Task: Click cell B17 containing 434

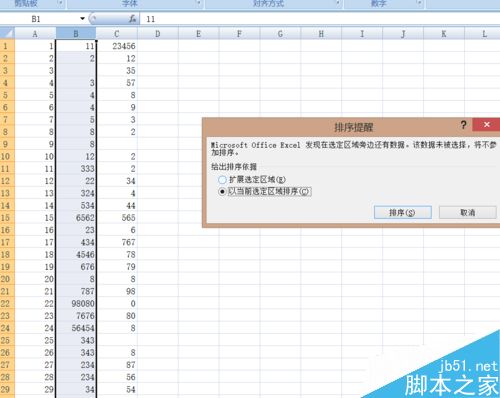Action: point(76,242)
